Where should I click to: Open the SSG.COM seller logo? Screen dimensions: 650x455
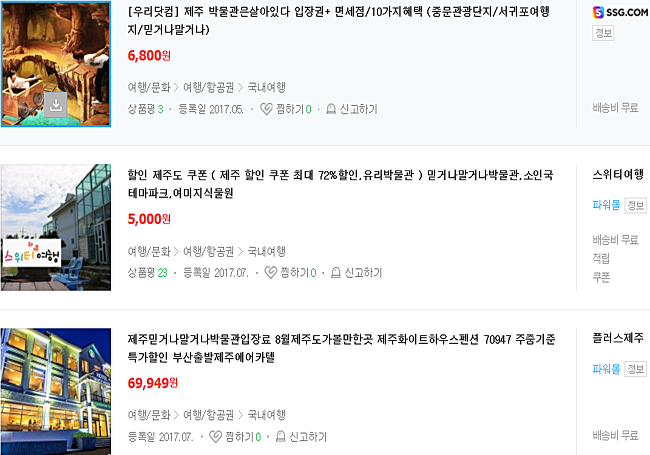[x=620, y=12]
